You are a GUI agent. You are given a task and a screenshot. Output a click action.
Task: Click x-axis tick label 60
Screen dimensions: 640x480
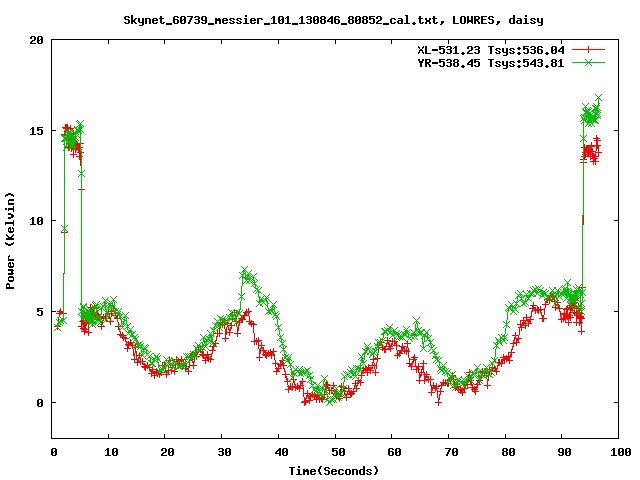(394, 452)
